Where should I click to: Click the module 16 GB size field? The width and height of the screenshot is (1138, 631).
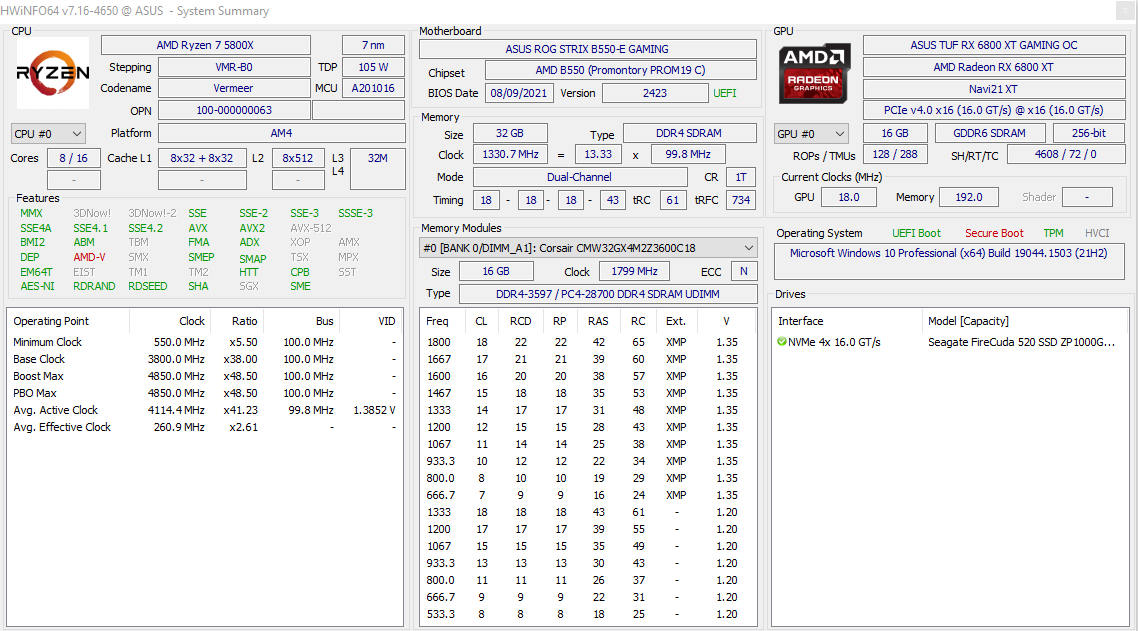496,271
